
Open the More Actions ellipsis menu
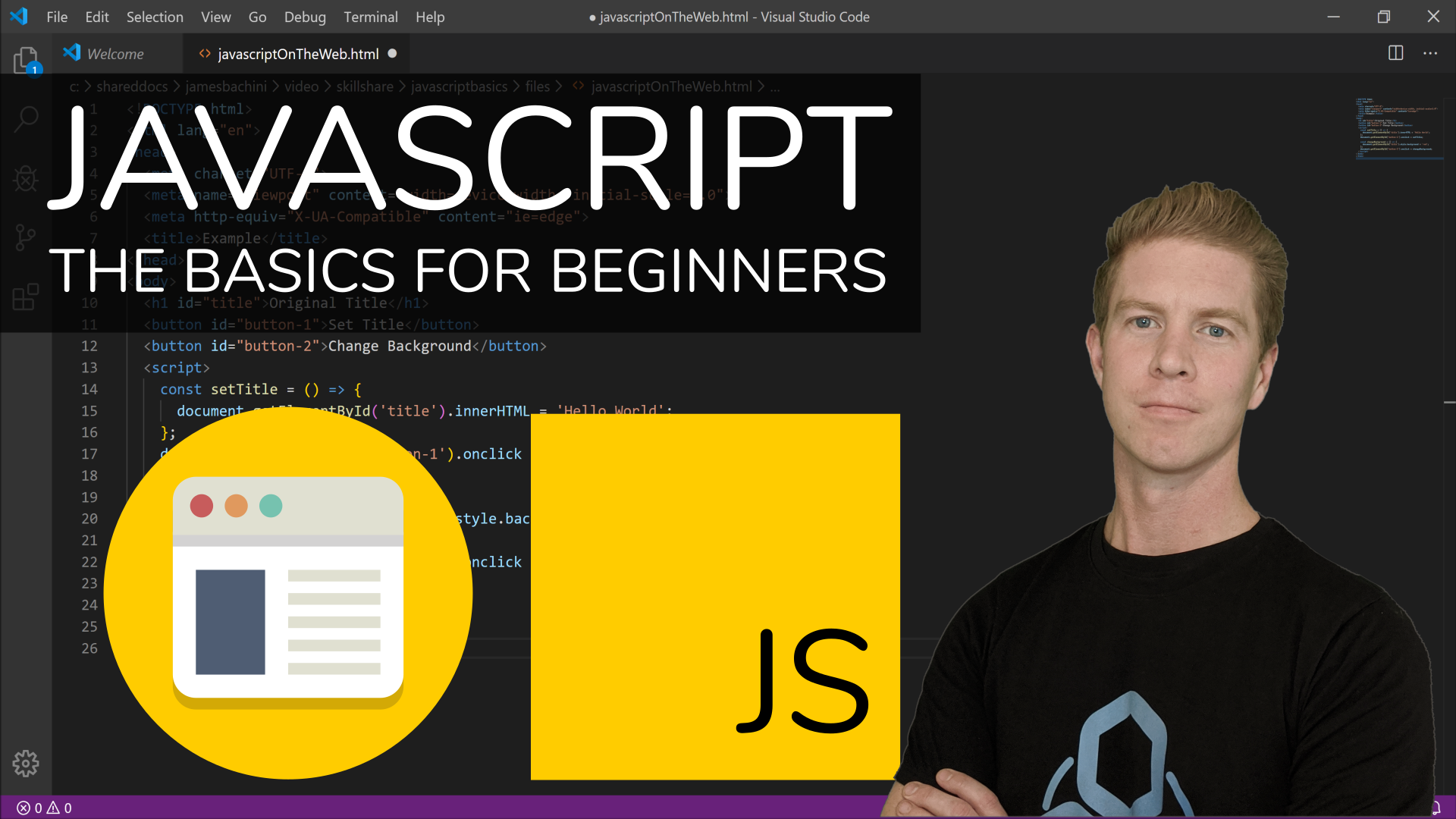coord(1430,53)
